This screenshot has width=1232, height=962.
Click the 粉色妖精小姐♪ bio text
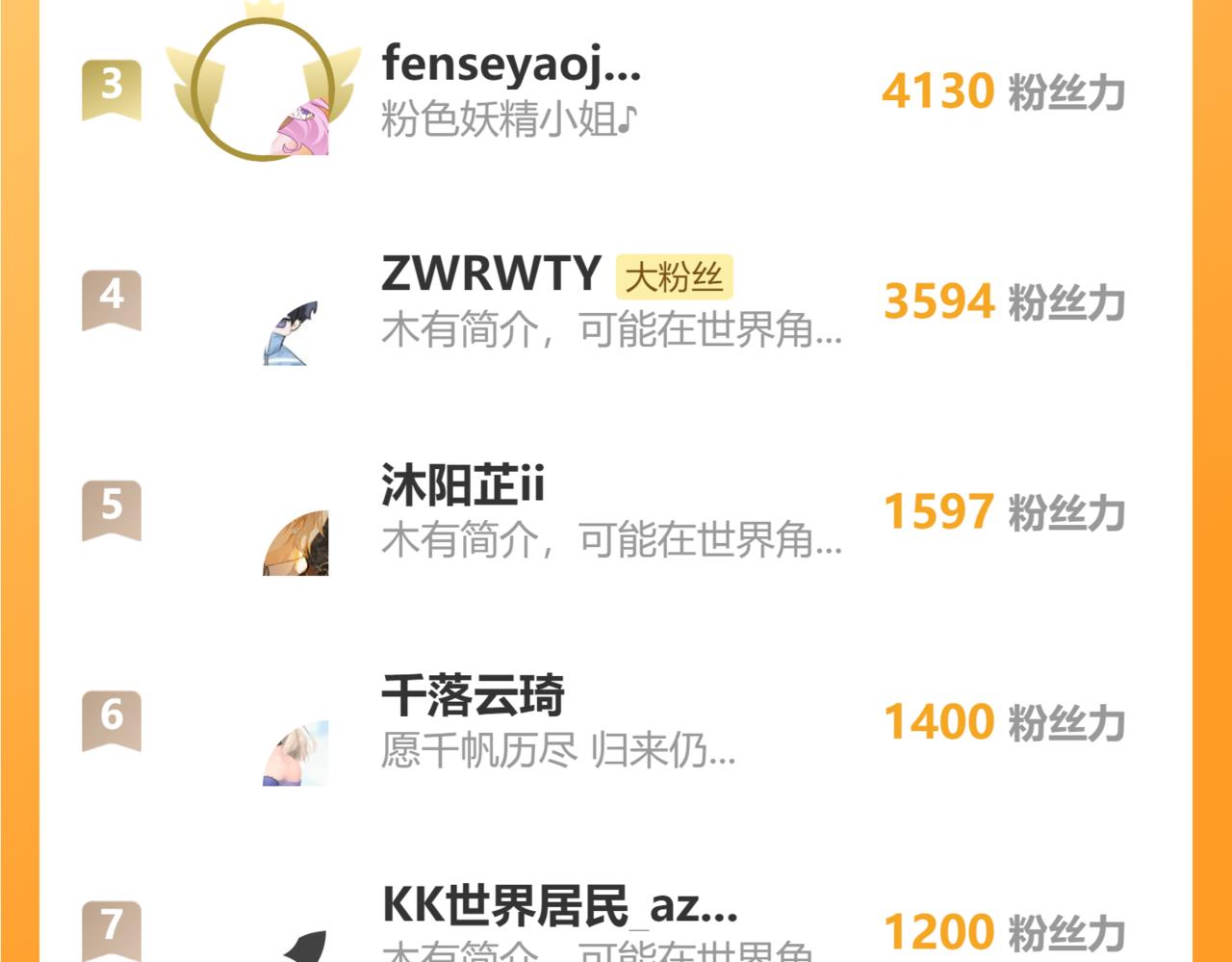[x=509, y=120]
